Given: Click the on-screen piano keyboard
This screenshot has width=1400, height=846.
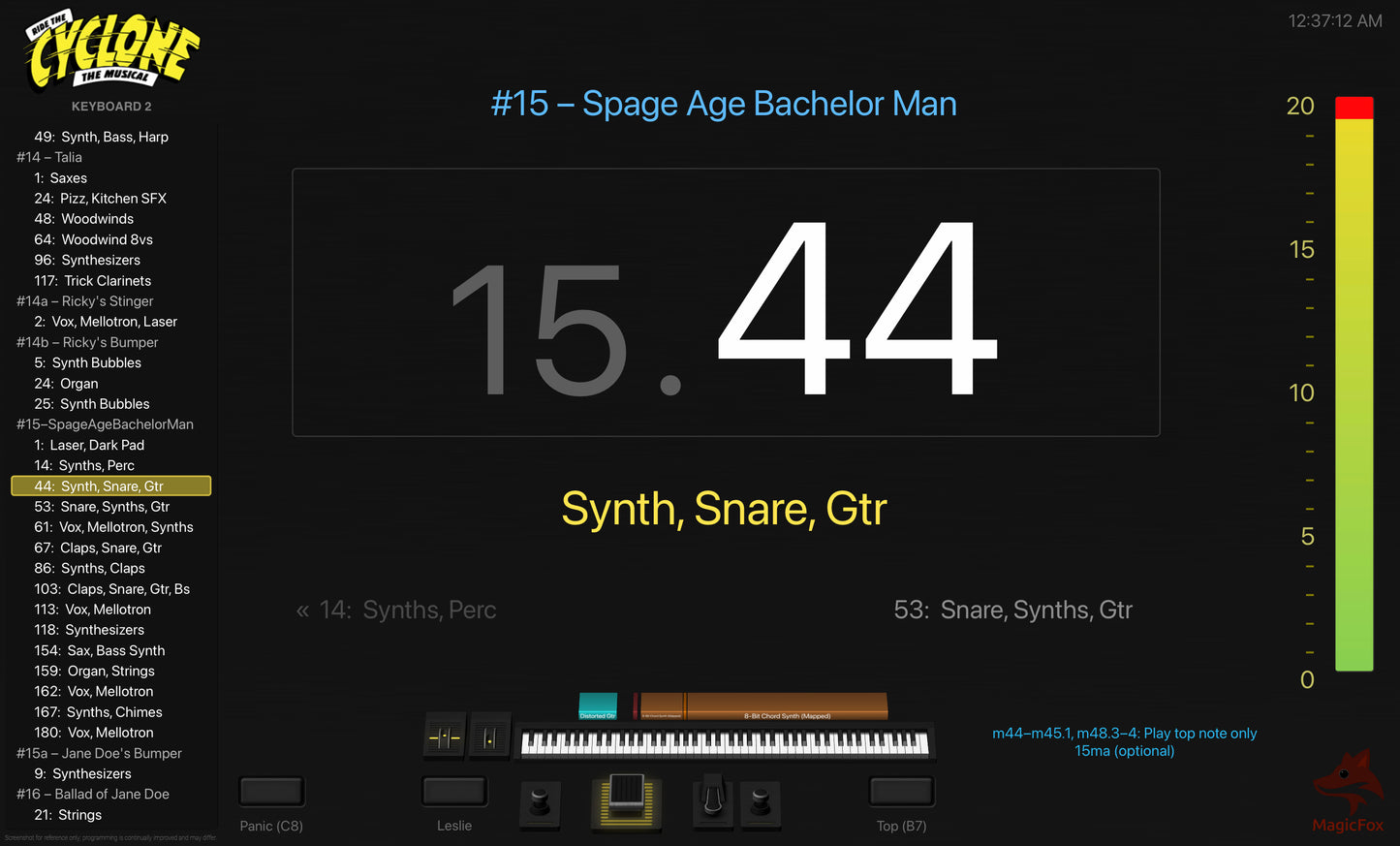Looking at the screenshot, I should coord(724,743).
